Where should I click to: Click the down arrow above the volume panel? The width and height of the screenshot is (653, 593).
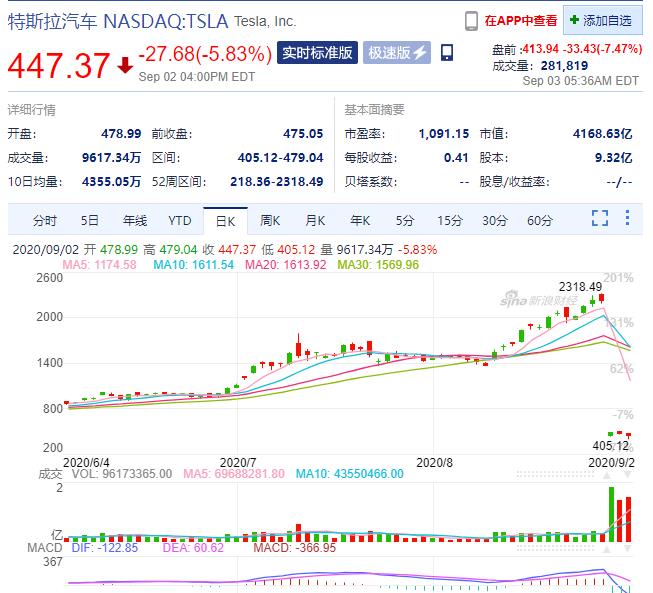click(627, 475)
